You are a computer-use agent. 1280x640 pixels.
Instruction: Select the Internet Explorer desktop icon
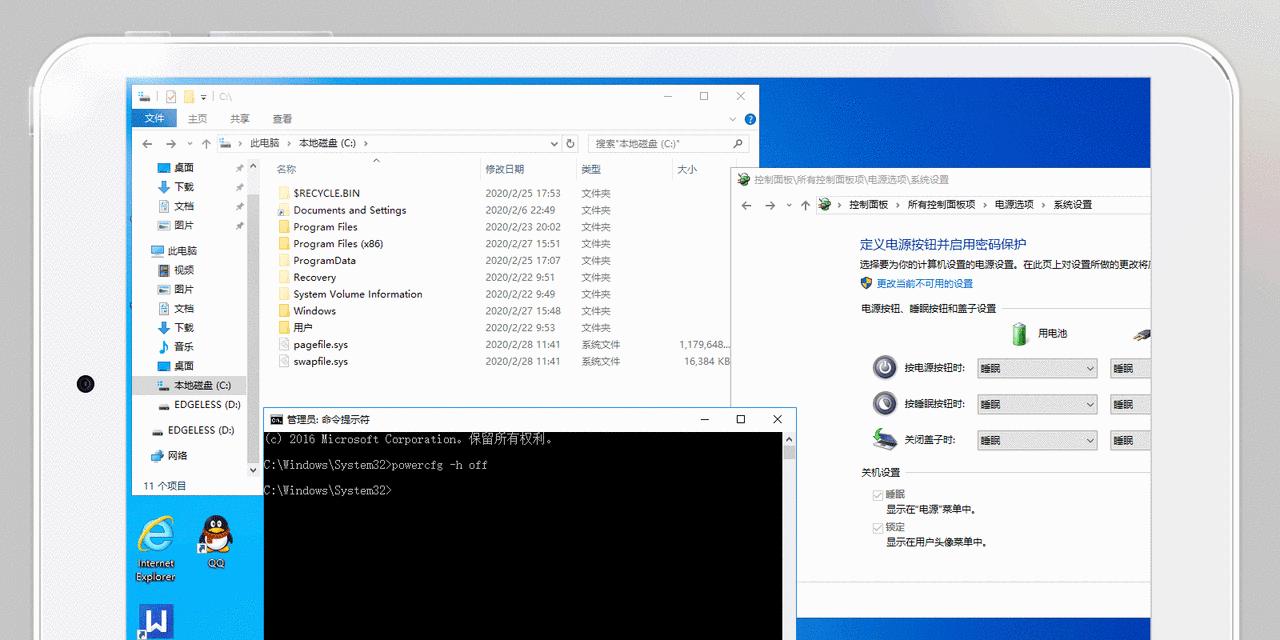pos(155,536)
